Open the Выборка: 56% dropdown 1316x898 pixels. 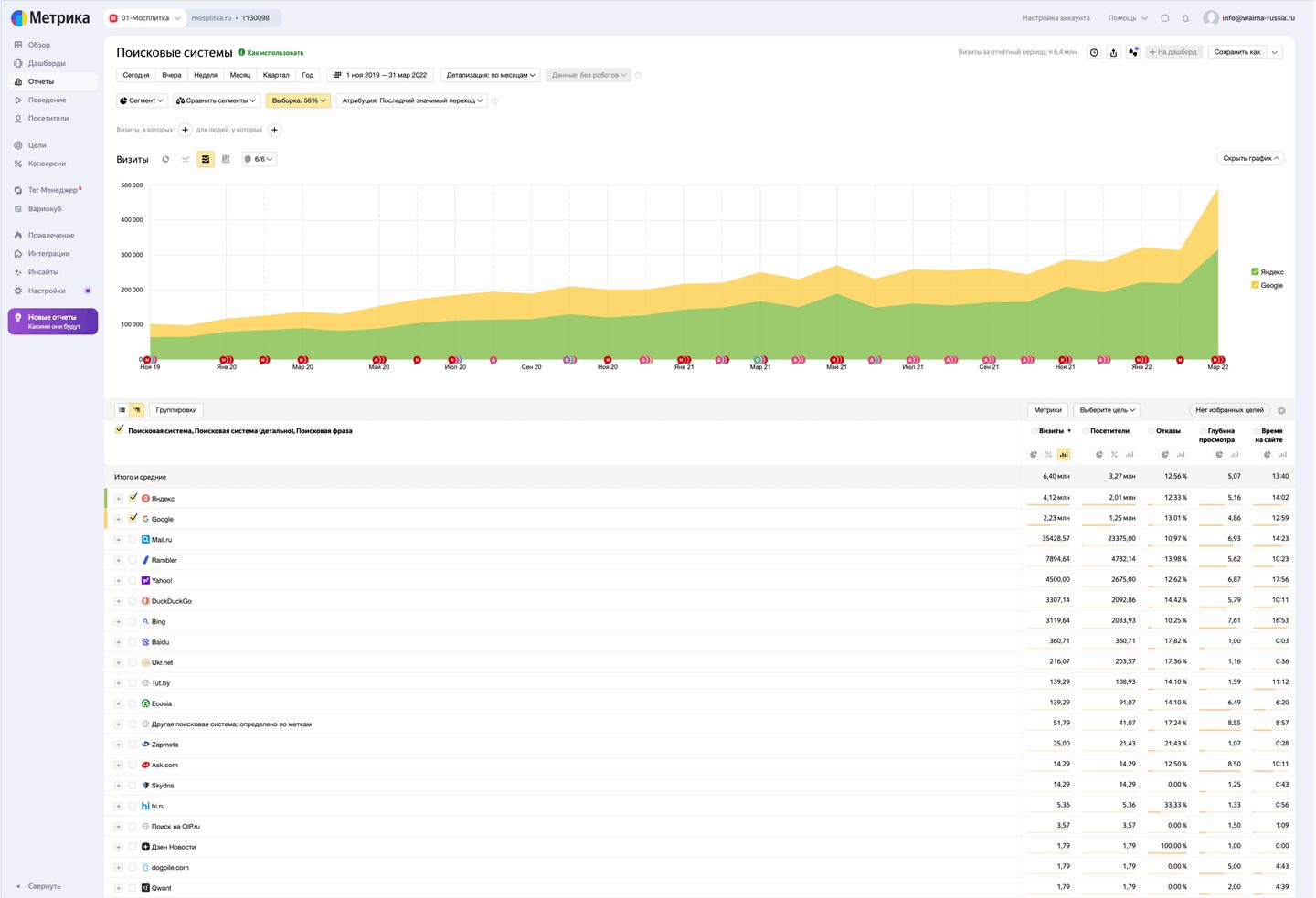(299, 100)
